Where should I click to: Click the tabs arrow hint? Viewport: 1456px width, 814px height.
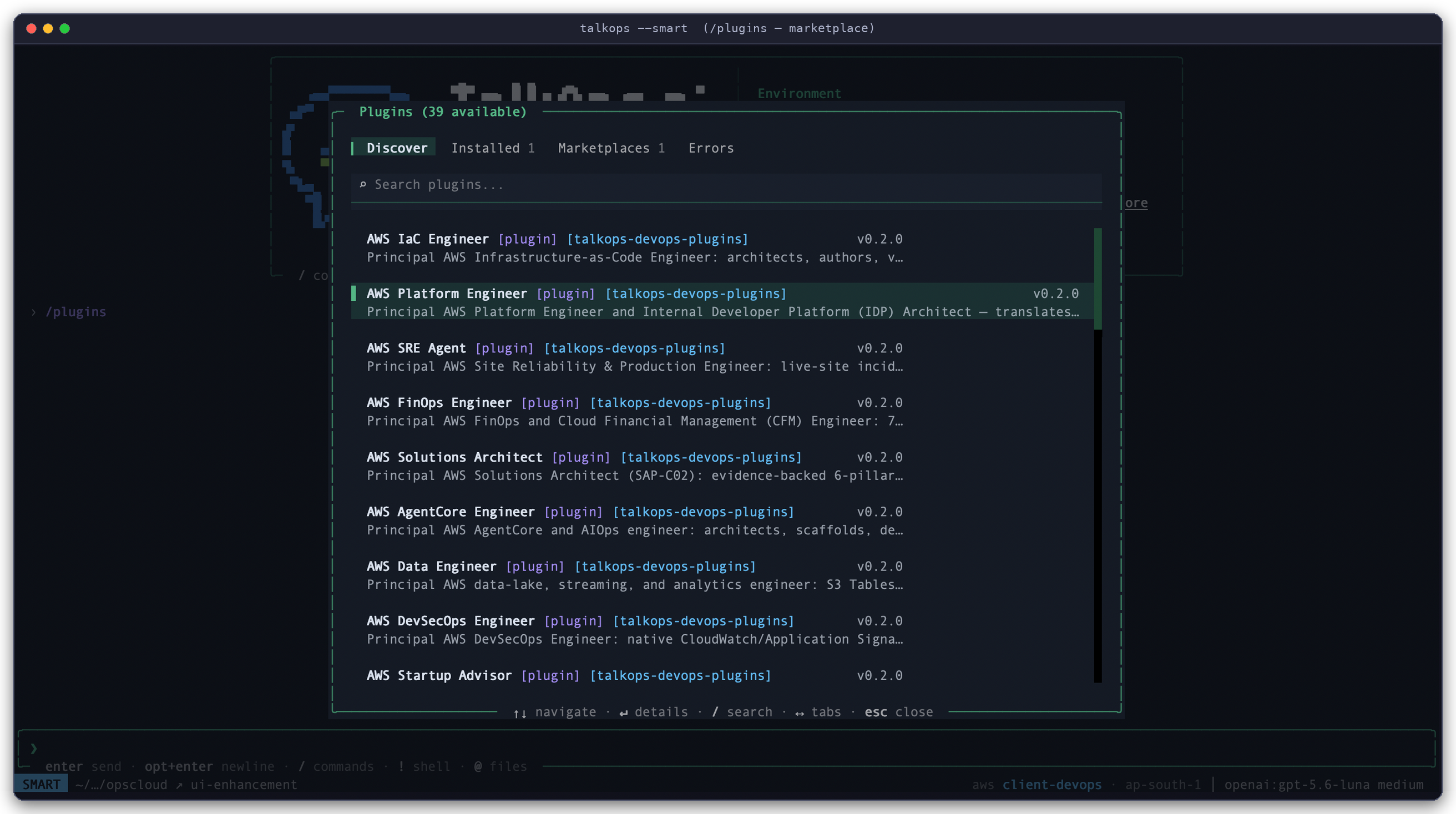pos(818,712)
